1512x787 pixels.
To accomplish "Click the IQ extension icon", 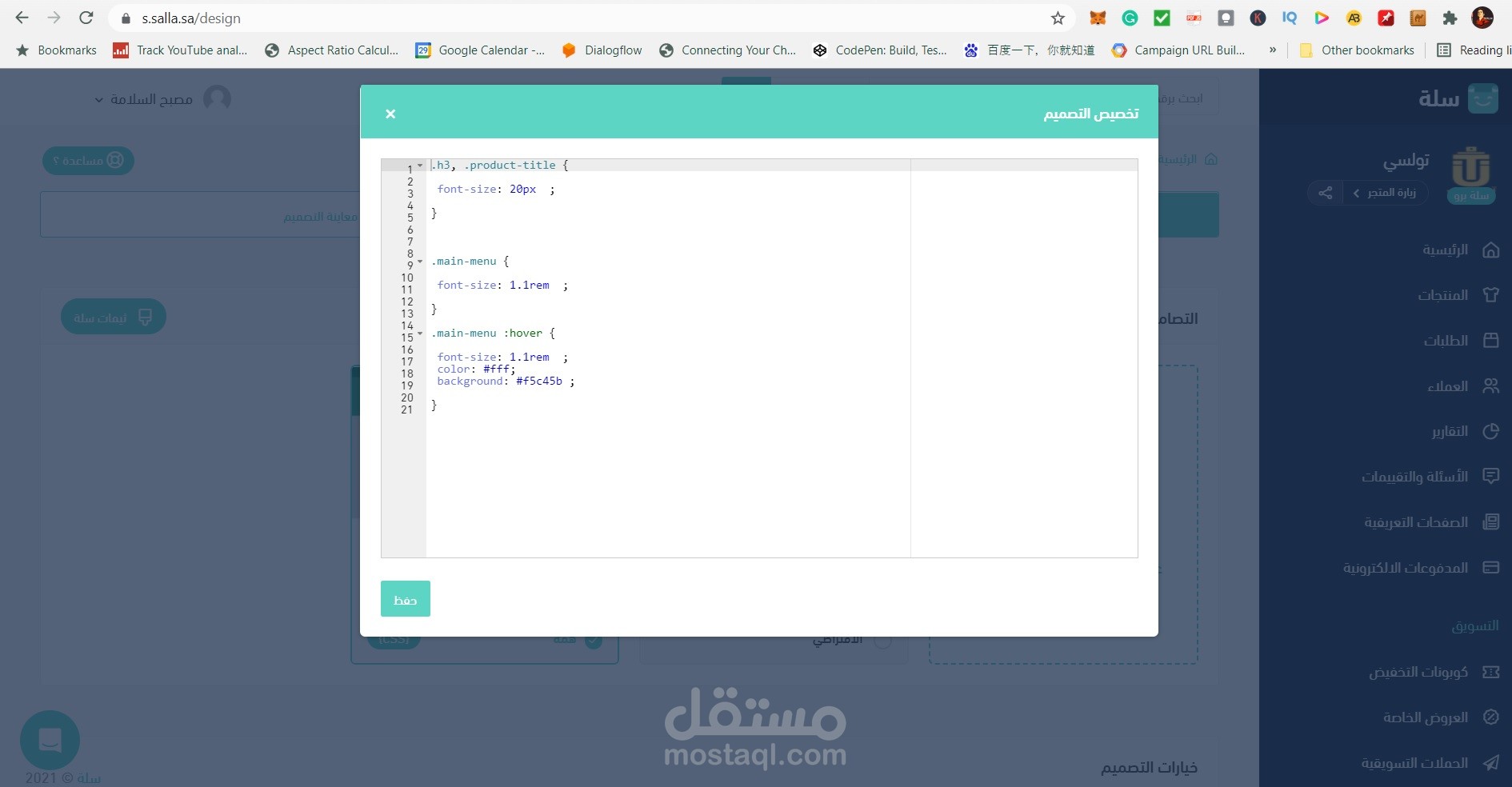I will pyautogui.click(x=1290, y=18).
